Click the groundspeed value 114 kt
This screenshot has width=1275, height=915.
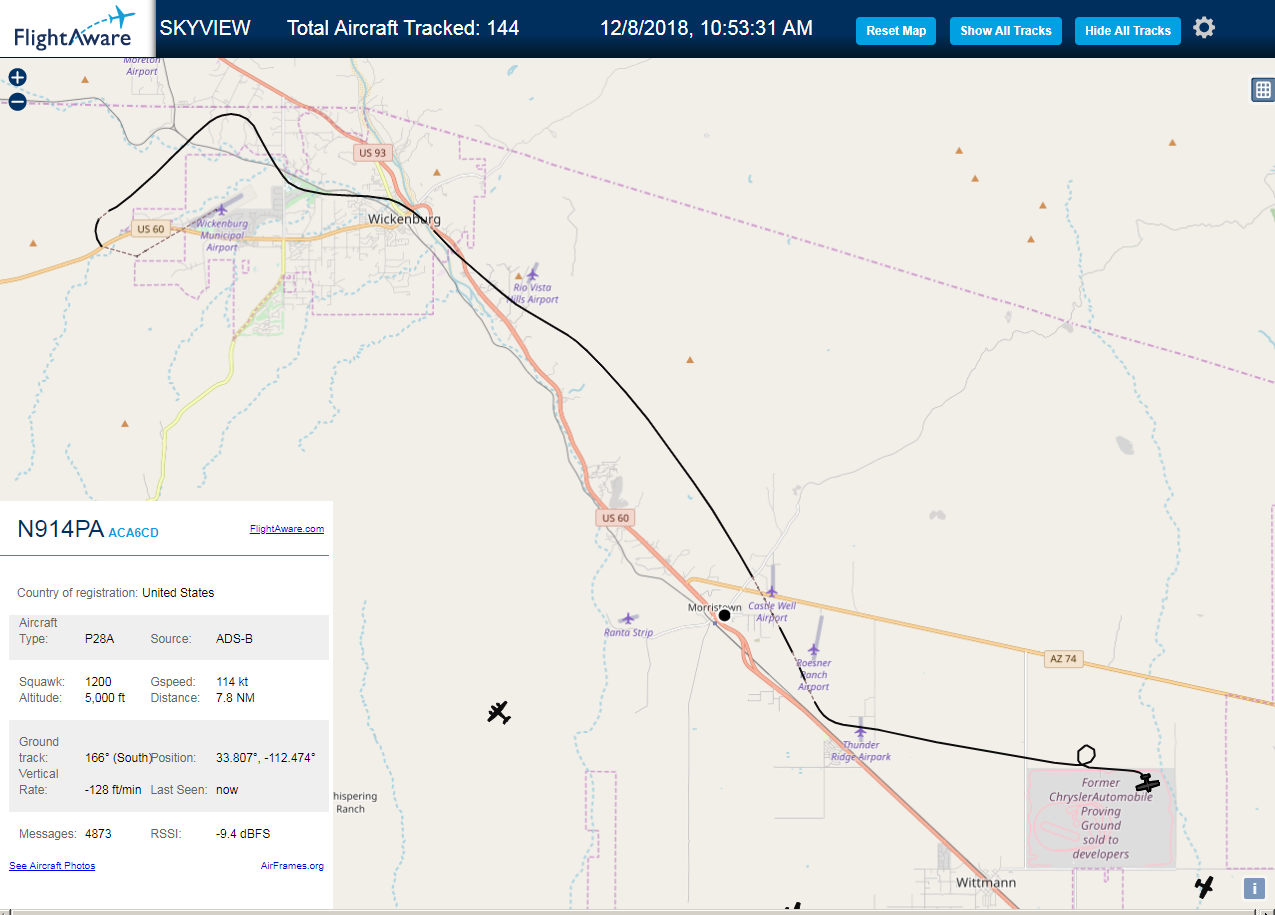click(232, 682)
